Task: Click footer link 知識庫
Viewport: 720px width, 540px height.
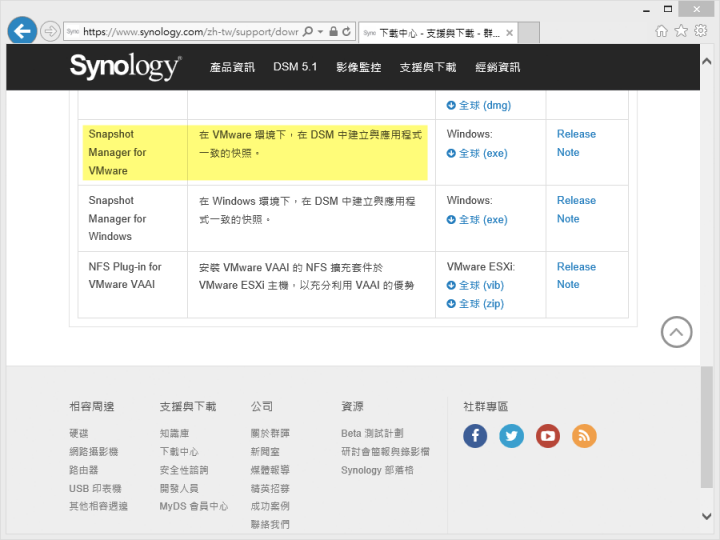Action: point(174,433)
